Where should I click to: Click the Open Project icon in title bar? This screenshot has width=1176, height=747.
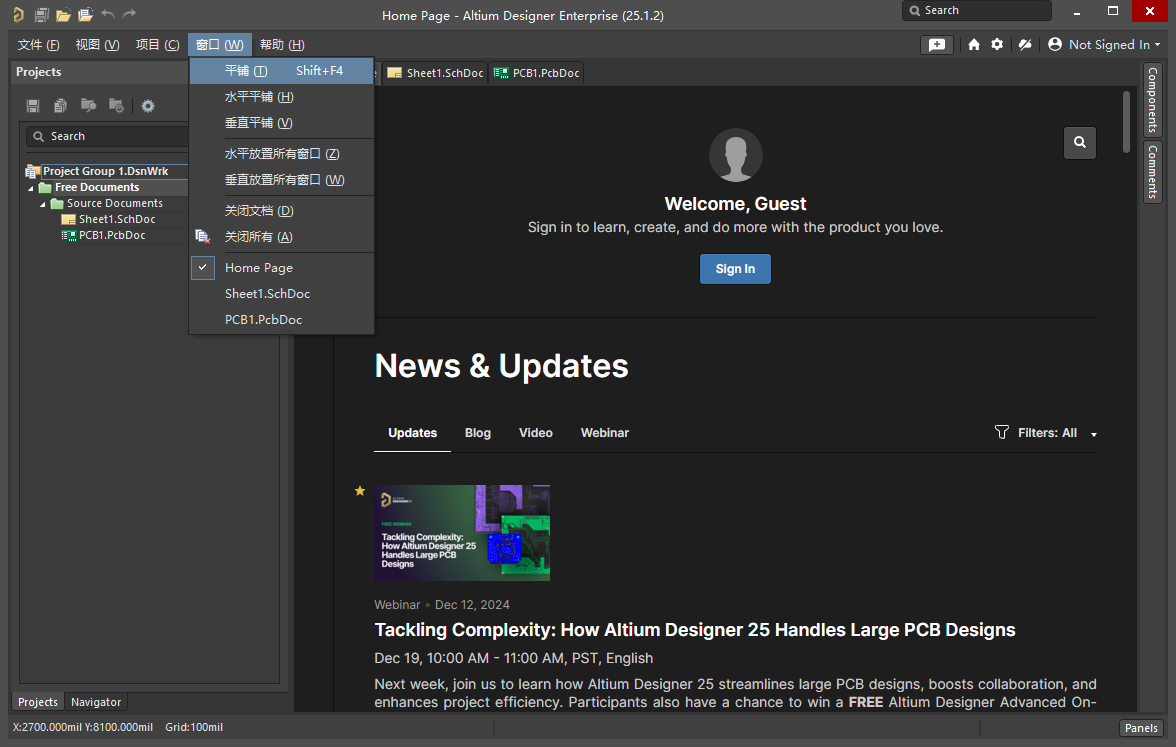click(86, 14)
